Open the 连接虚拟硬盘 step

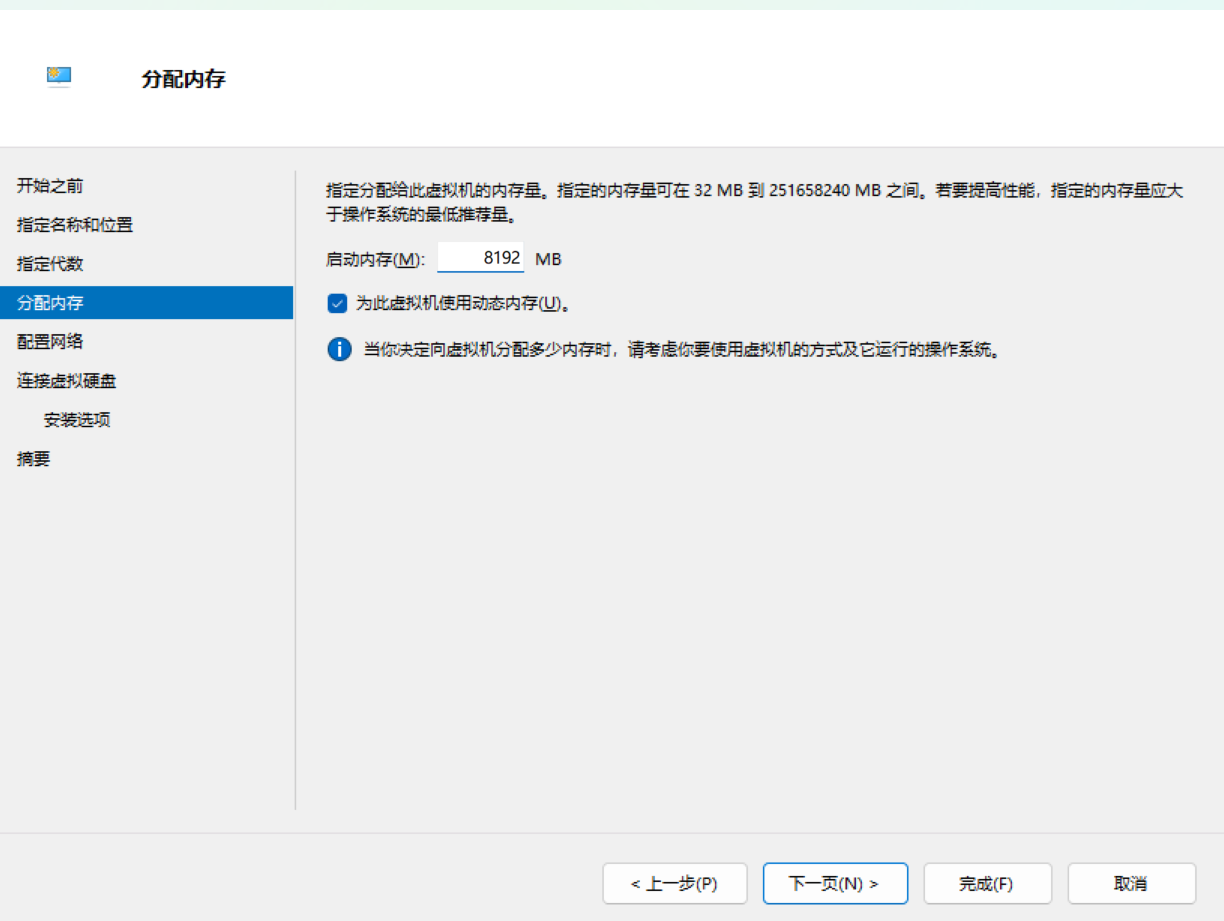tap(67, 381)
